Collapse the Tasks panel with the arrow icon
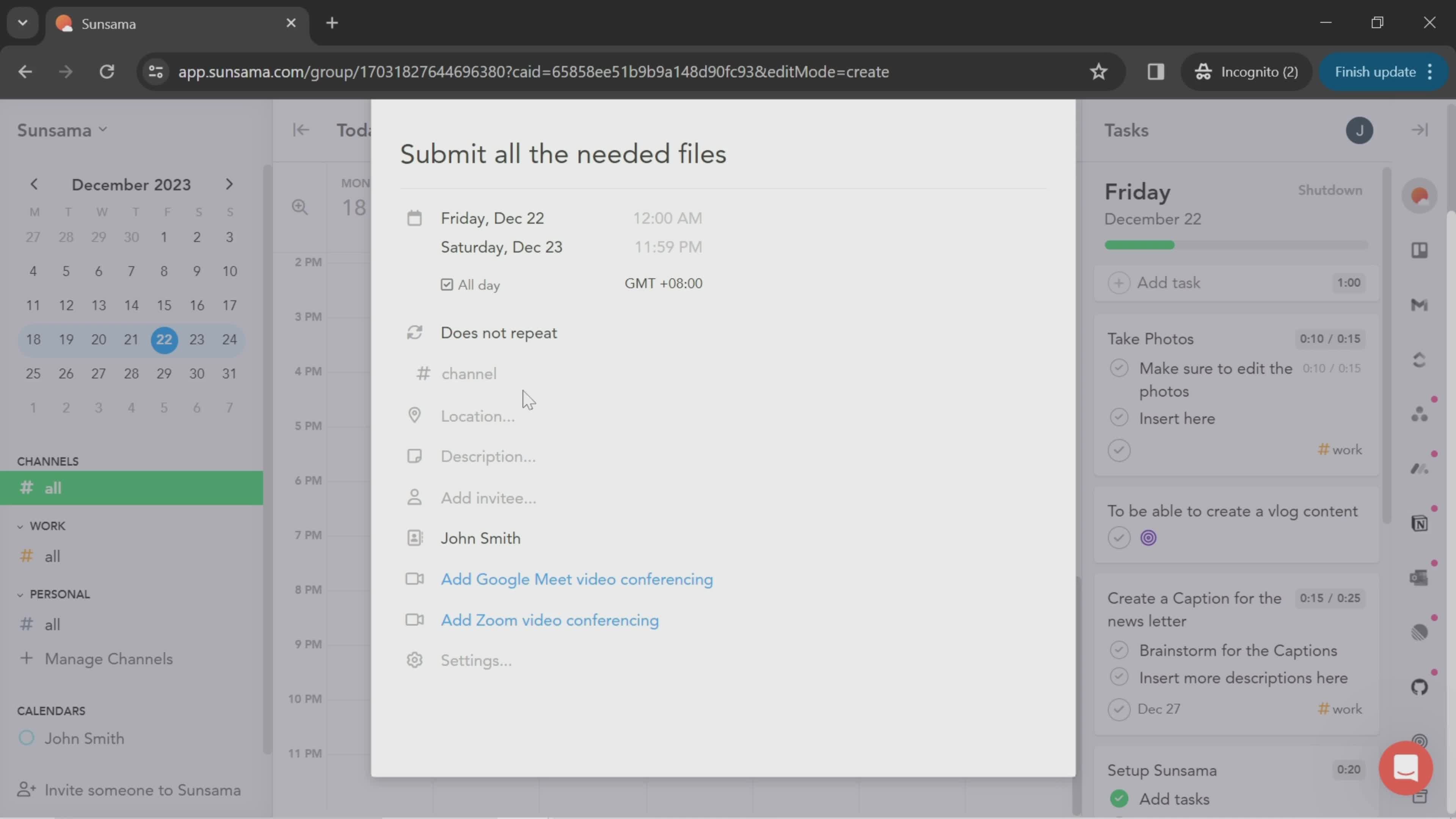This screenshot has width=1456, height=819. click(x=1419, y=130)
